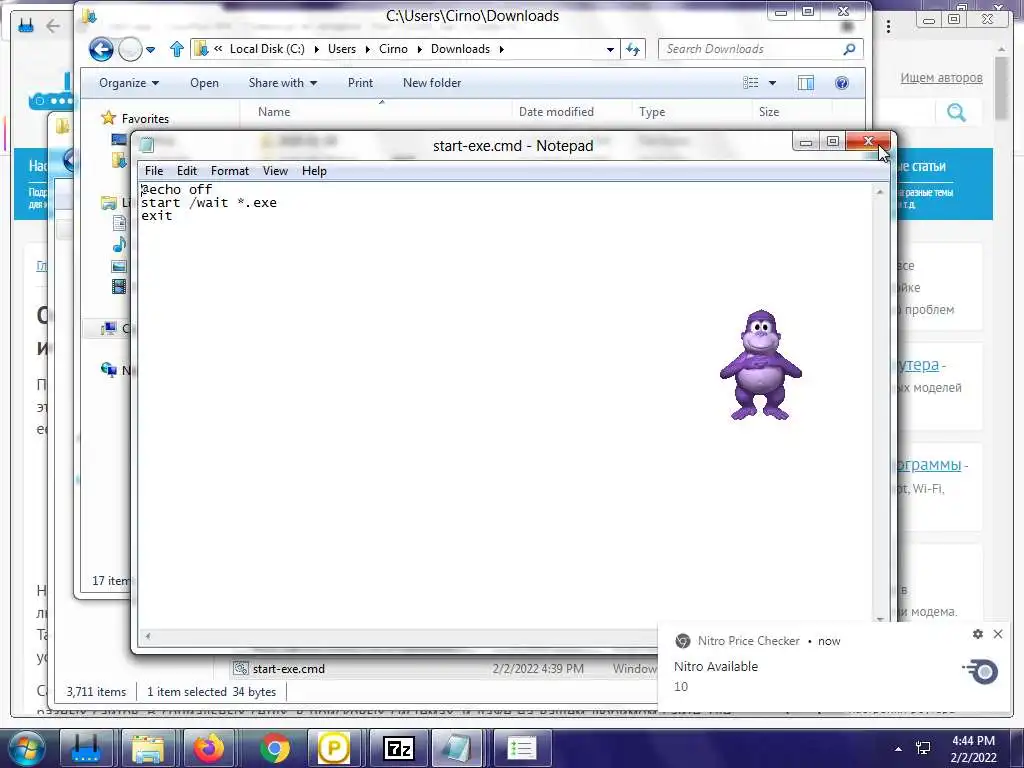The image size is (1024, 768).
Task: Click the Refresh button in Explorer address bar
Action: (633, 49)
